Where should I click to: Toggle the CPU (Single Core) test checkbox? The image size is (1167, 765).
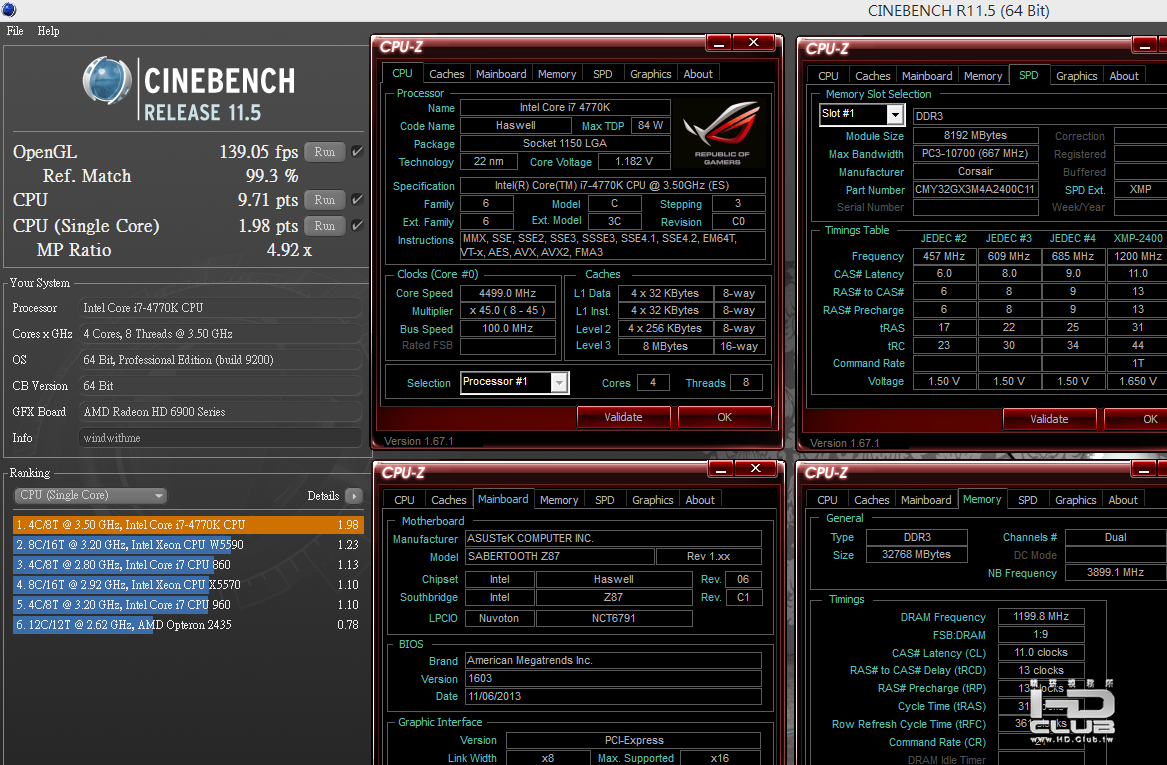357,226
